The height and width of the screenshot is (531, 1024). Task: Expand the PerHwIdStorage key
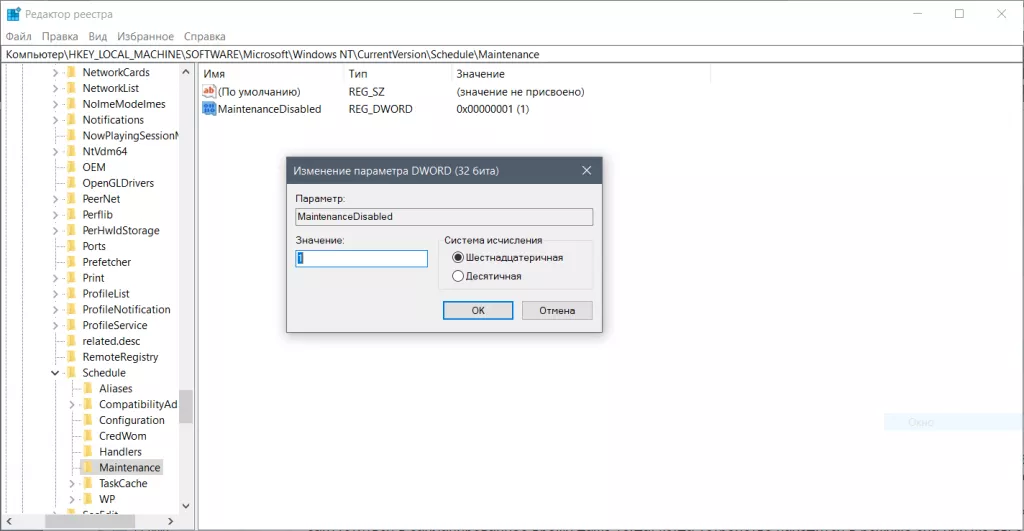(56, 231)
